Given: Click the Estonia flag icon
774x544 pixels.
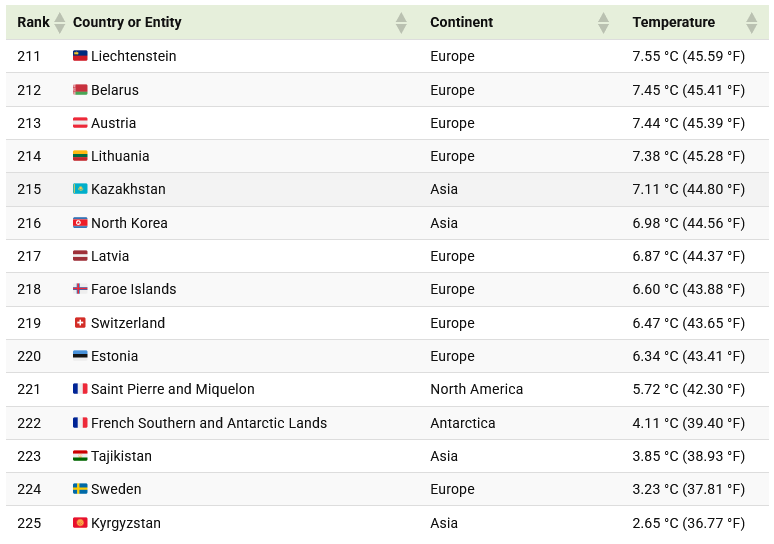Looking at the screenshot, I should pos(80,356).
